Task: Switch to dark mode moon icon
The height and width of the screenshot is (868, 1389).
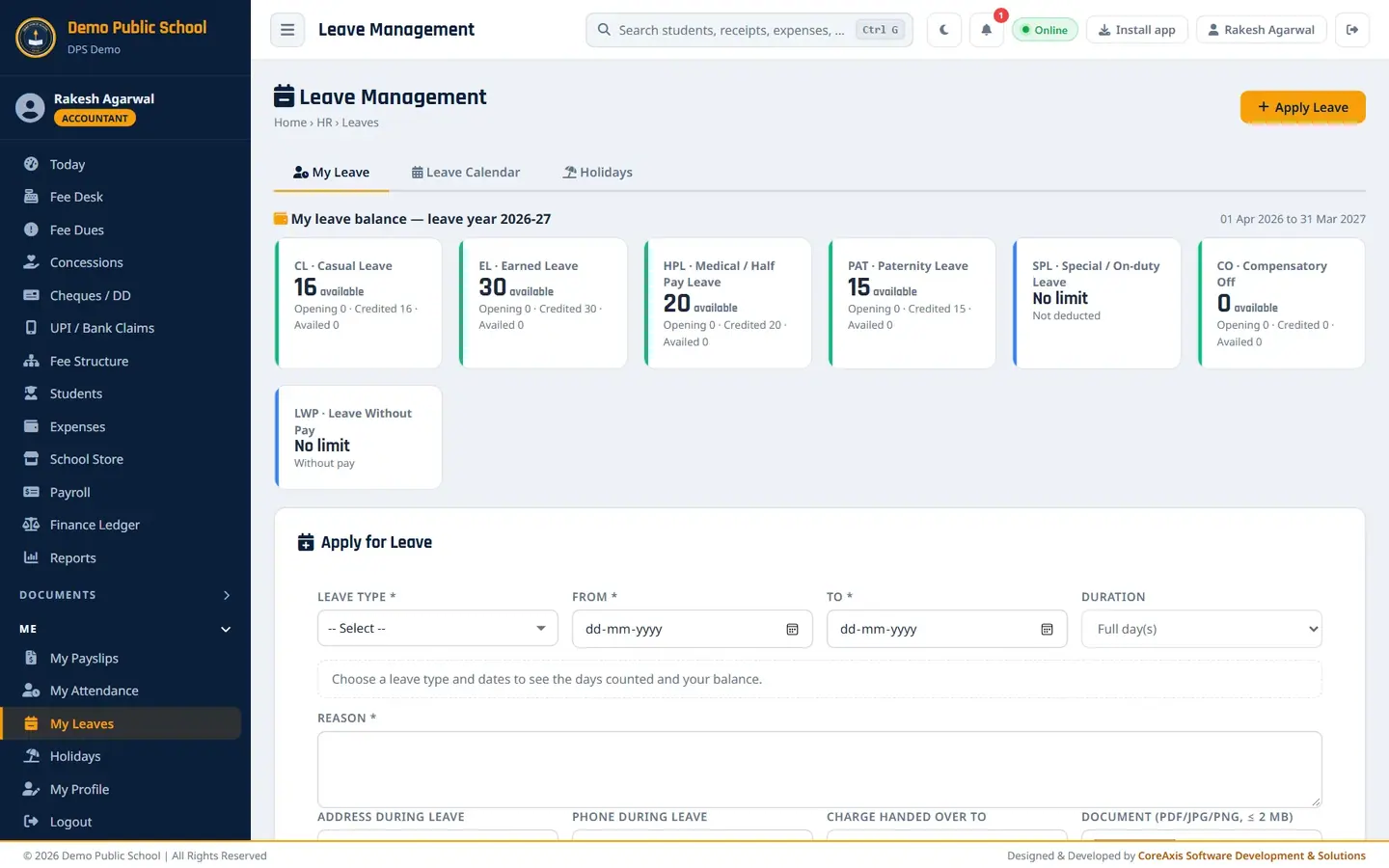Action: (943, 30)
